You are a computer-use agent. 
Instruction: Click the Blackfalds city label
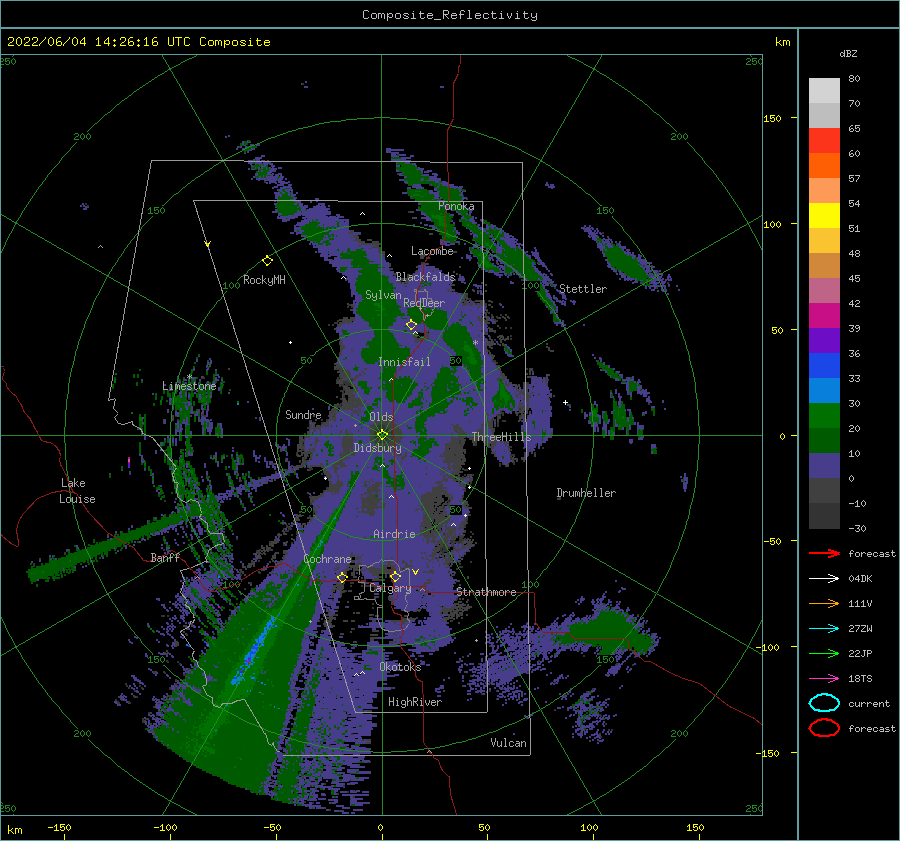425,277
